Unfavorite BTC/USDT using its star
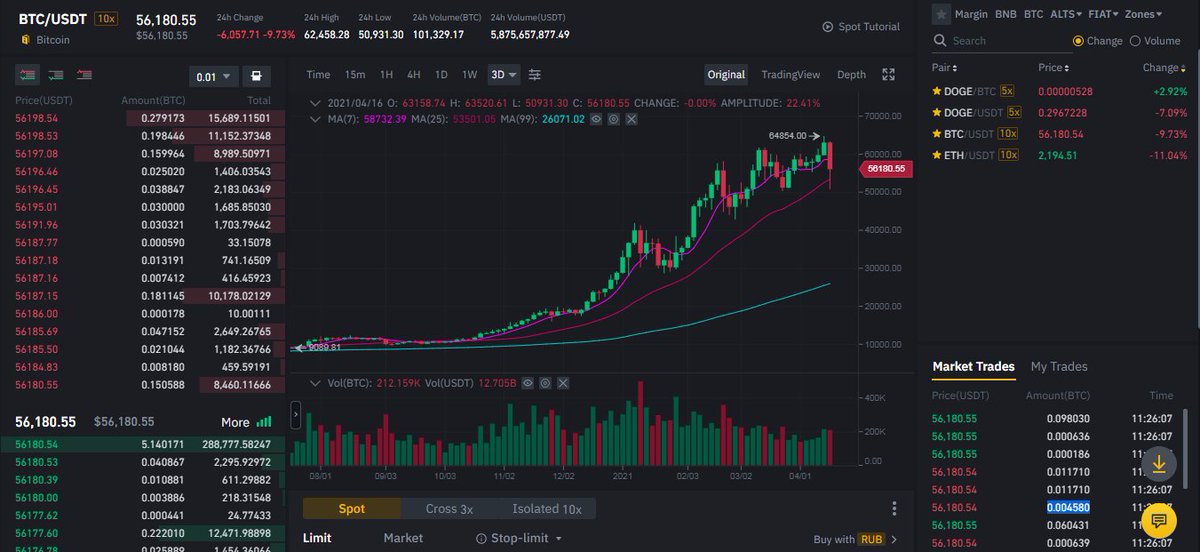This screenshot has width=1200, height=552. (937, 133)
